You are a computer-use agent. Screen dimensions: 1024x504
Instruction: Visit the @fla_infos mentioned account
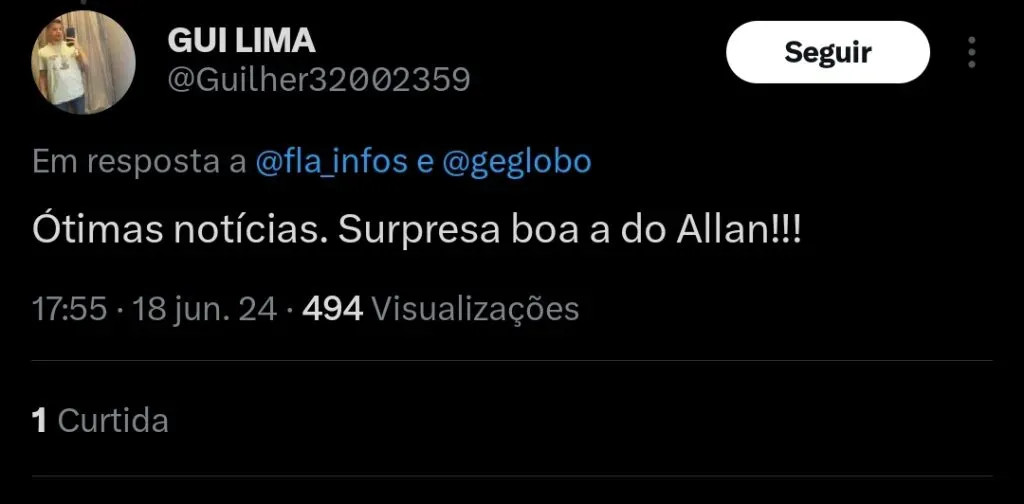pyautogui.click(x=331, y=162)
